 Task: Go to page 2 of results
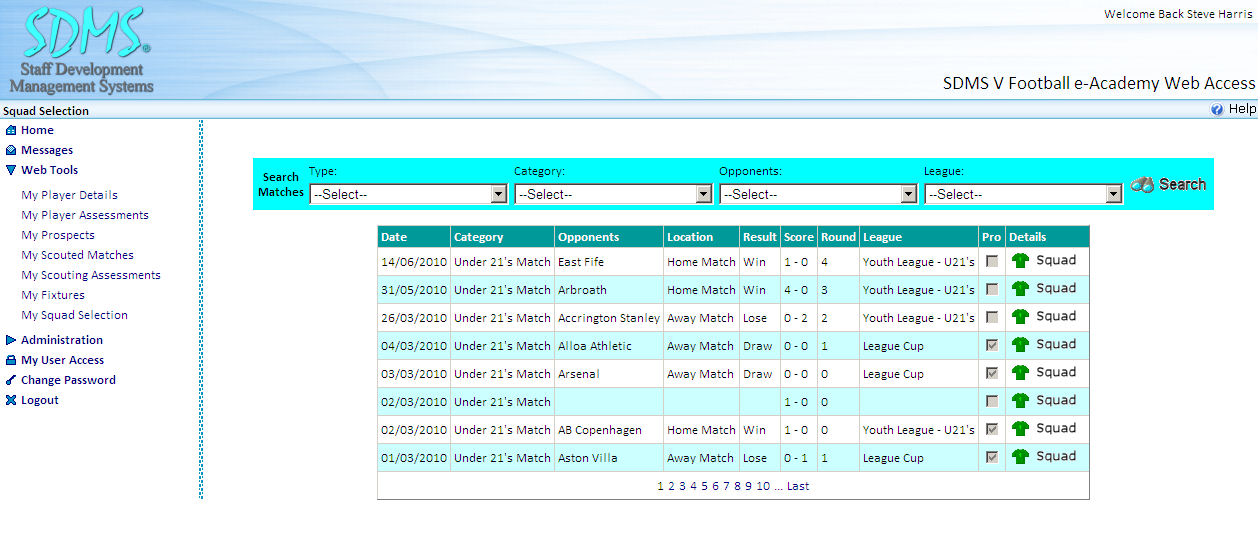[x=671, y=486]
